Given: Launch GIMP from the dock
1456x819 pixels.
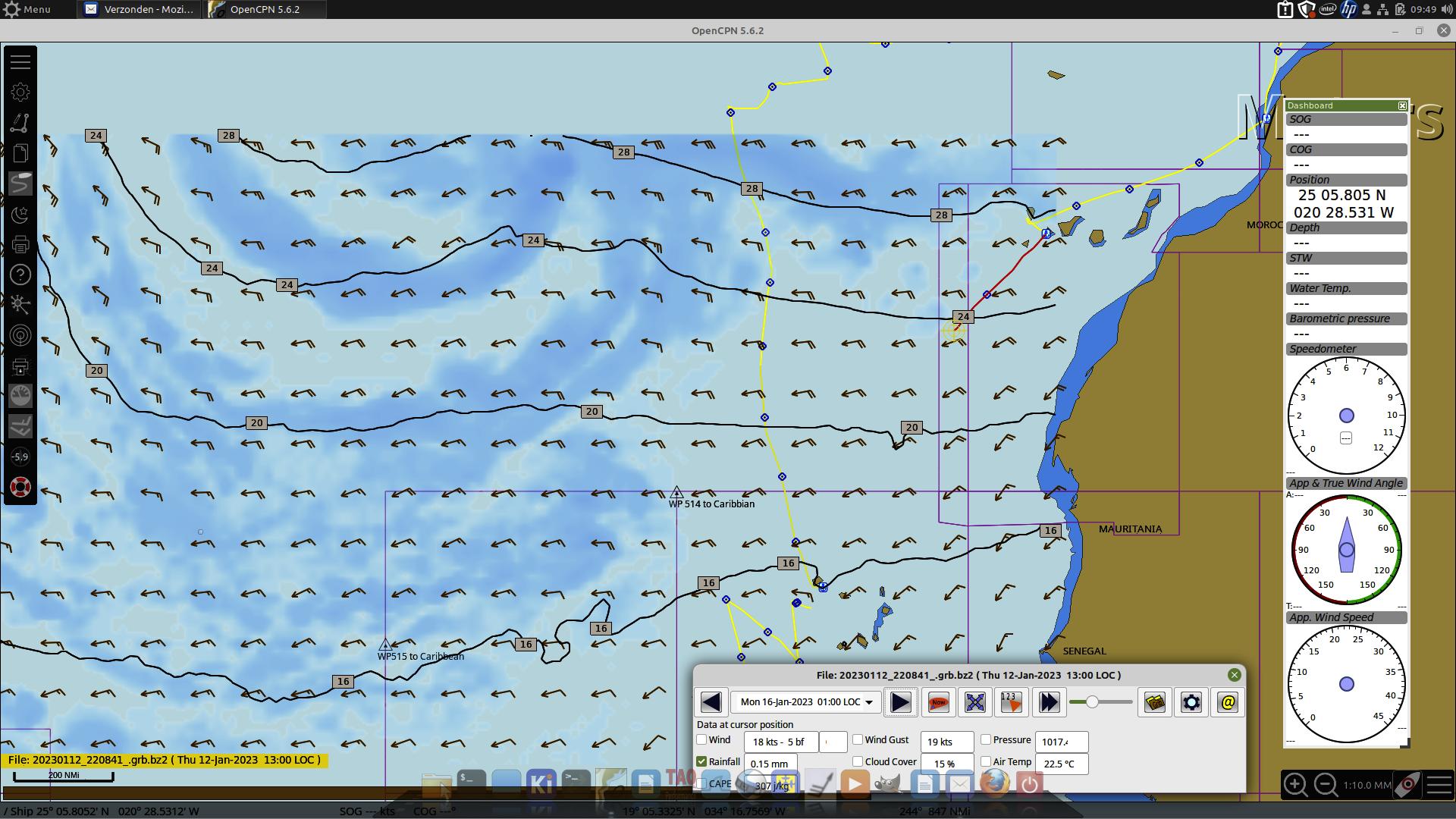Looking at the screenshot, I should pyautogui.click(x=889, y=783).
